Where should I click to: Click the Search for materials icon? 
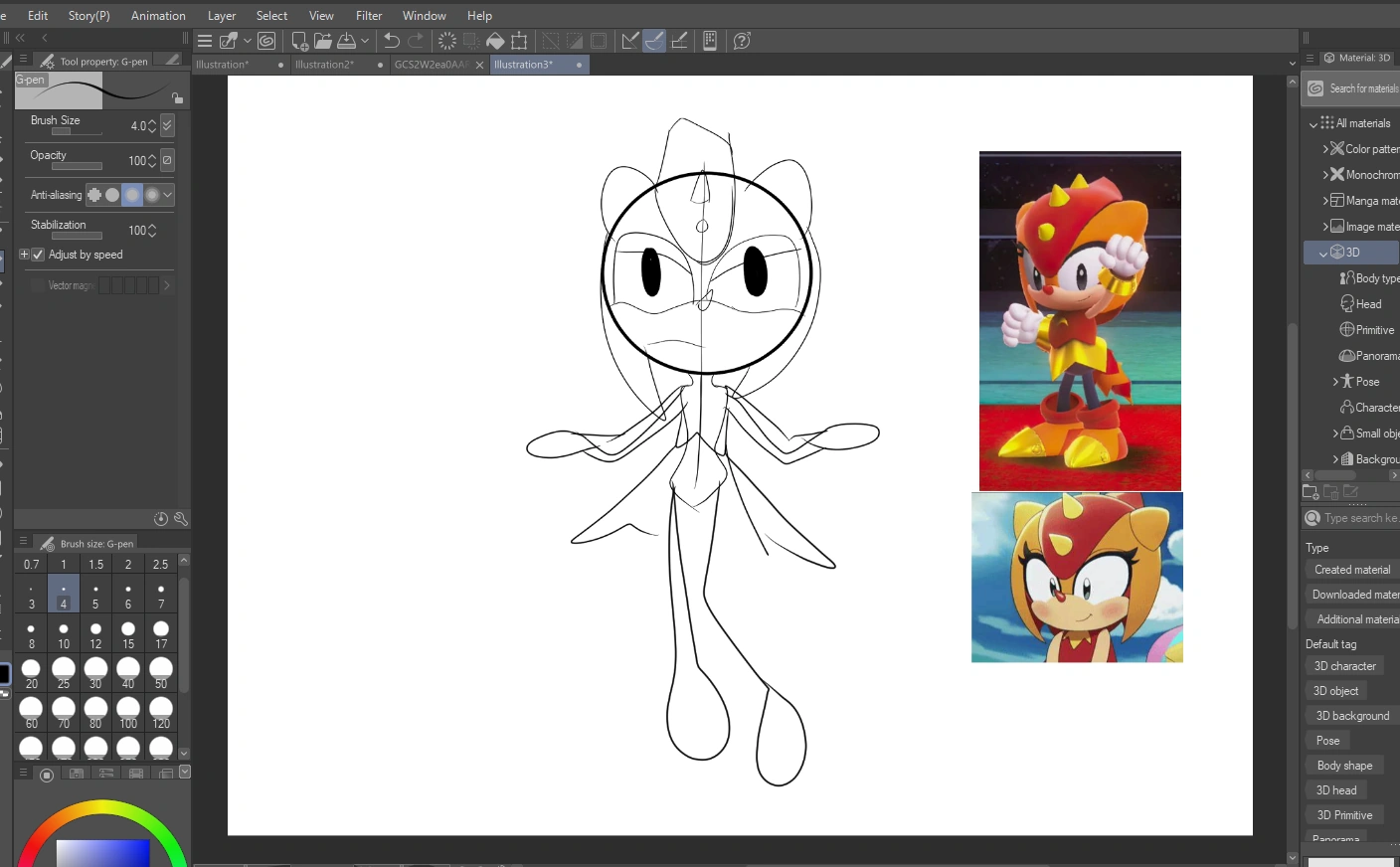coord(1315,87)
